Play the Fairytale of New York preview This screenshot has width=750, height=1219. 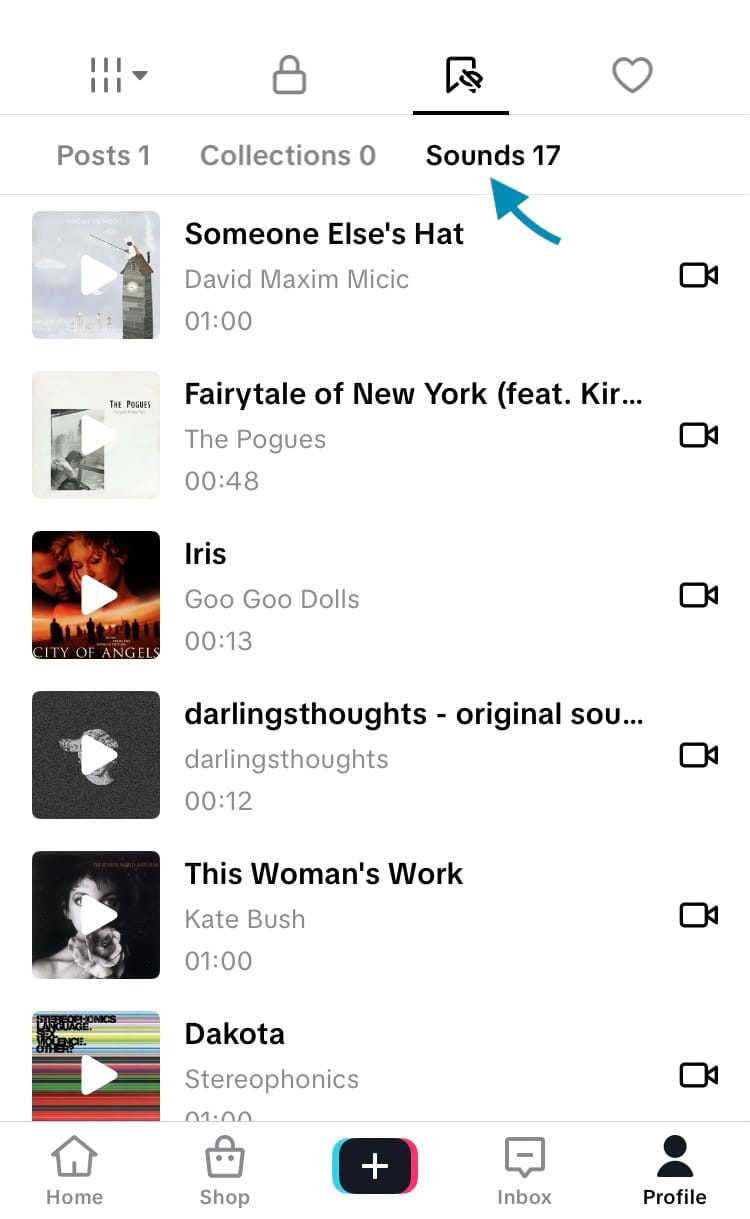click(96, 435)
